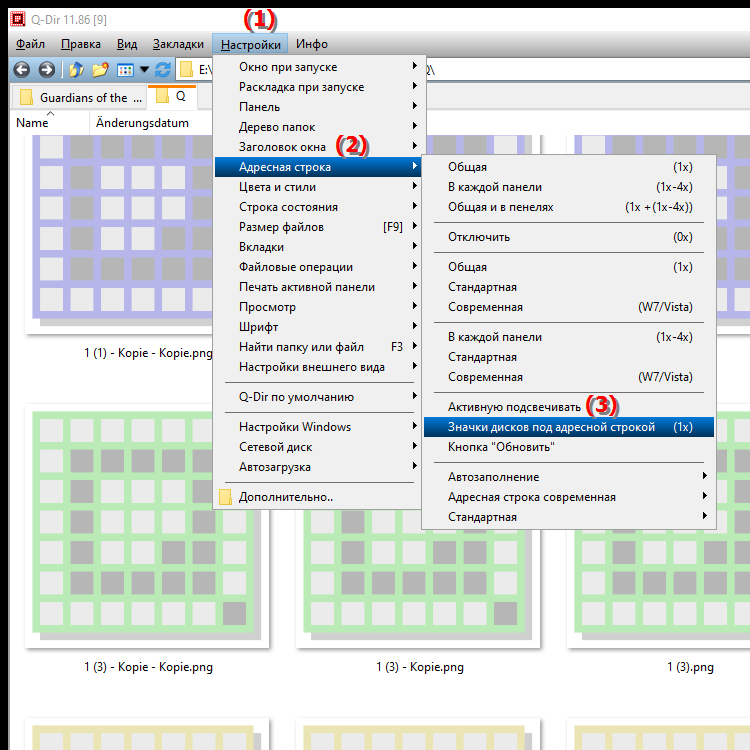
Task: Go back with the left arrow button
Action: (x=22, y=70)
